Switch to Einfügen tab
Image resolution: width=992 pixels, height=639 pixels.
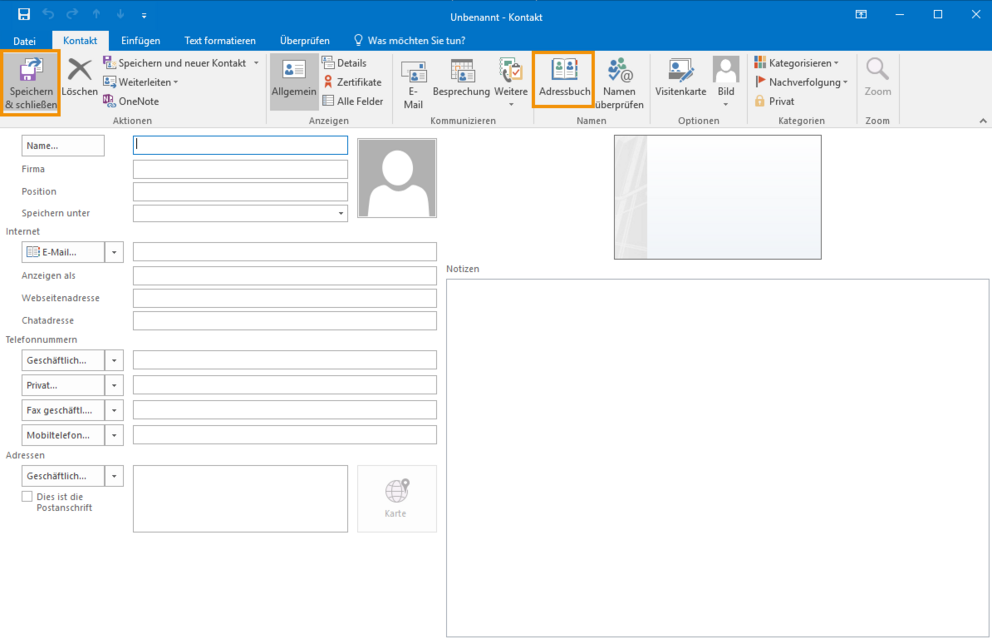click(x=140, y=40)
